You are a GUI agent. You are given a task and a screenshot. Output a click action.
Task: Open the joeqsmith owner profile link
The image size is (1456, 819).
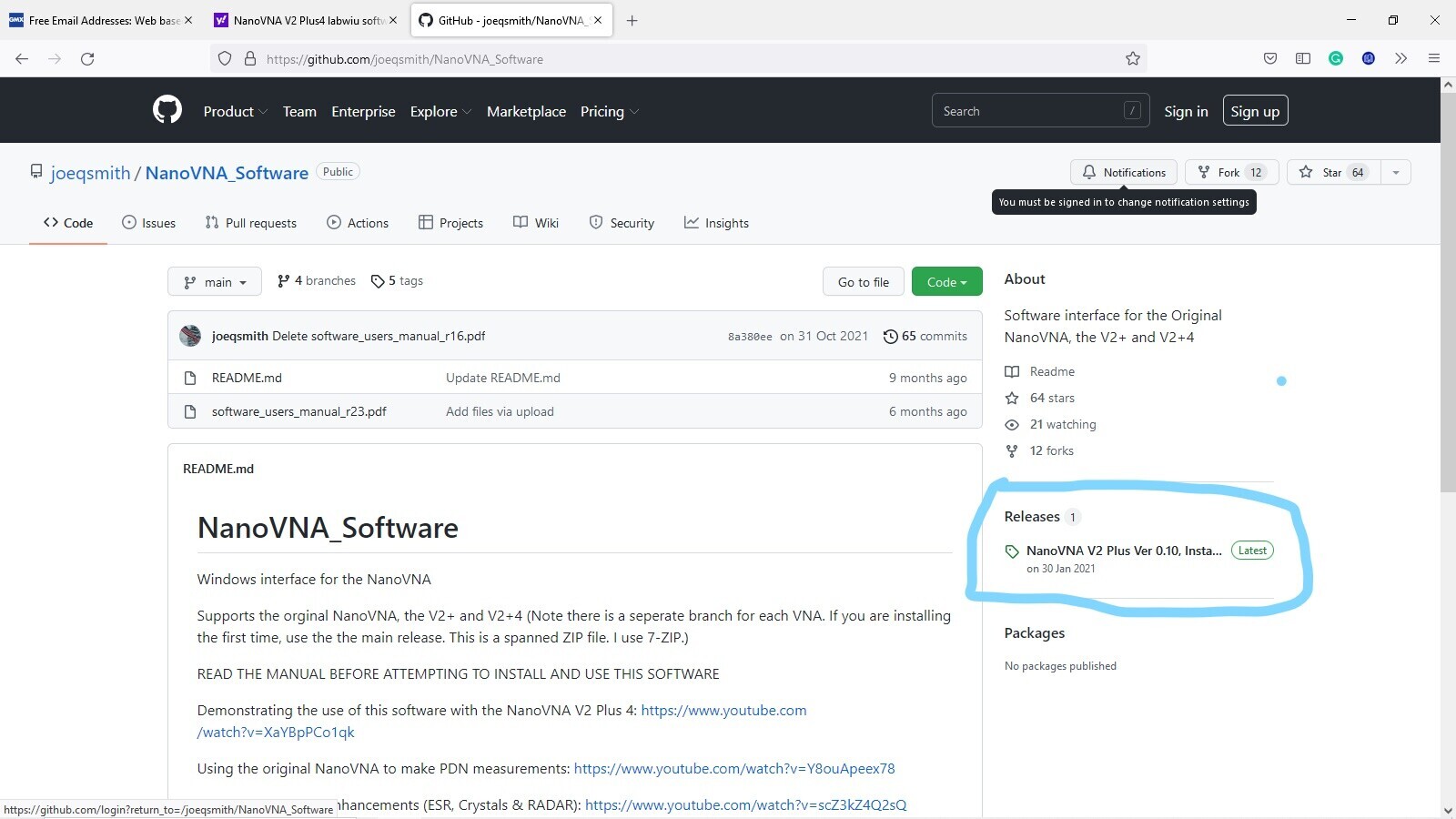click(90, 173)
